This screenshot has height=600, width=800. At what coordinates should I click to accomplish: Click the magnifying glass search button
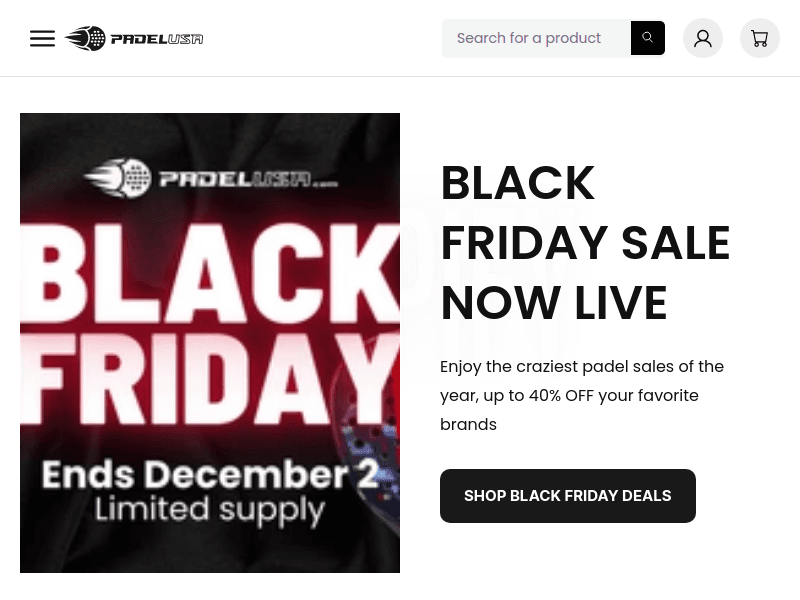pos(647,38)
